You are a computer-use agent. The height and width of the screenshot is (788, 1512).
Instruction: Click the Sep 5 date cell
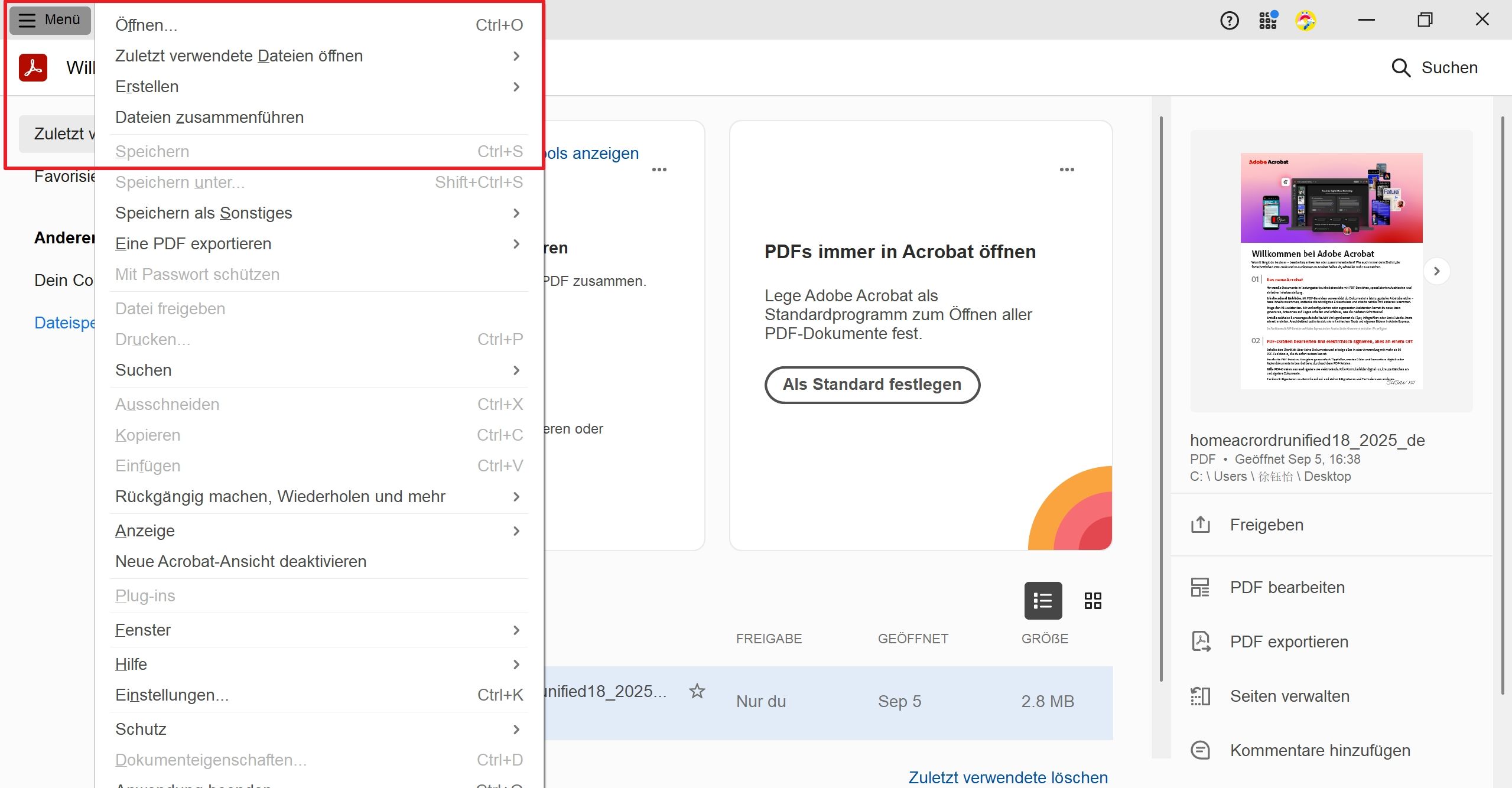click(x=899, y=701)
